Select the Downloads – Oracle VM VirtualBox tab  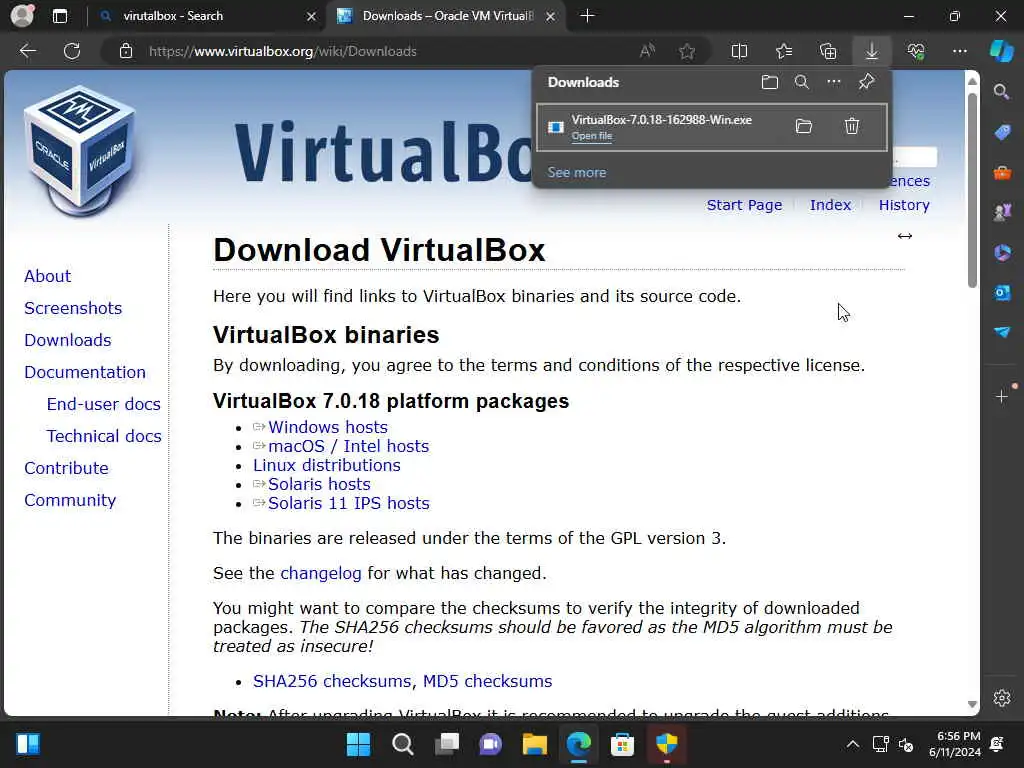coord(447,16)
